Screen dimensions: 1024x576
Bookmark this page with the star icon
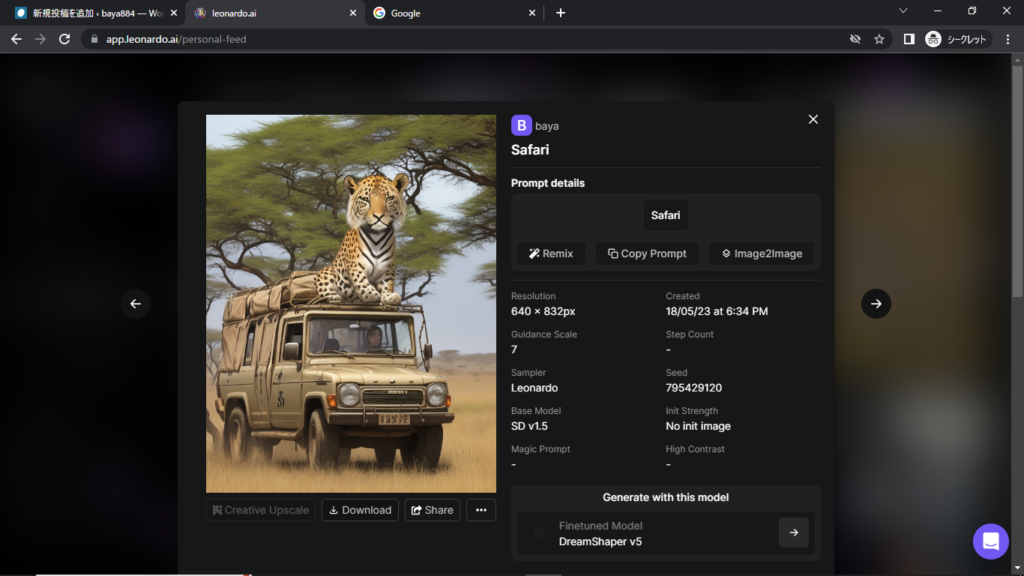[x=879, y=39]
